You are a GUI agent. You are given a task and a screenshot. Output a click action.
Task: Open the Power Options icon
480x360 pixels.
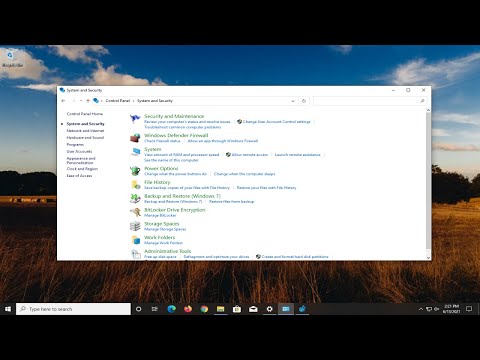click(135, 171)
